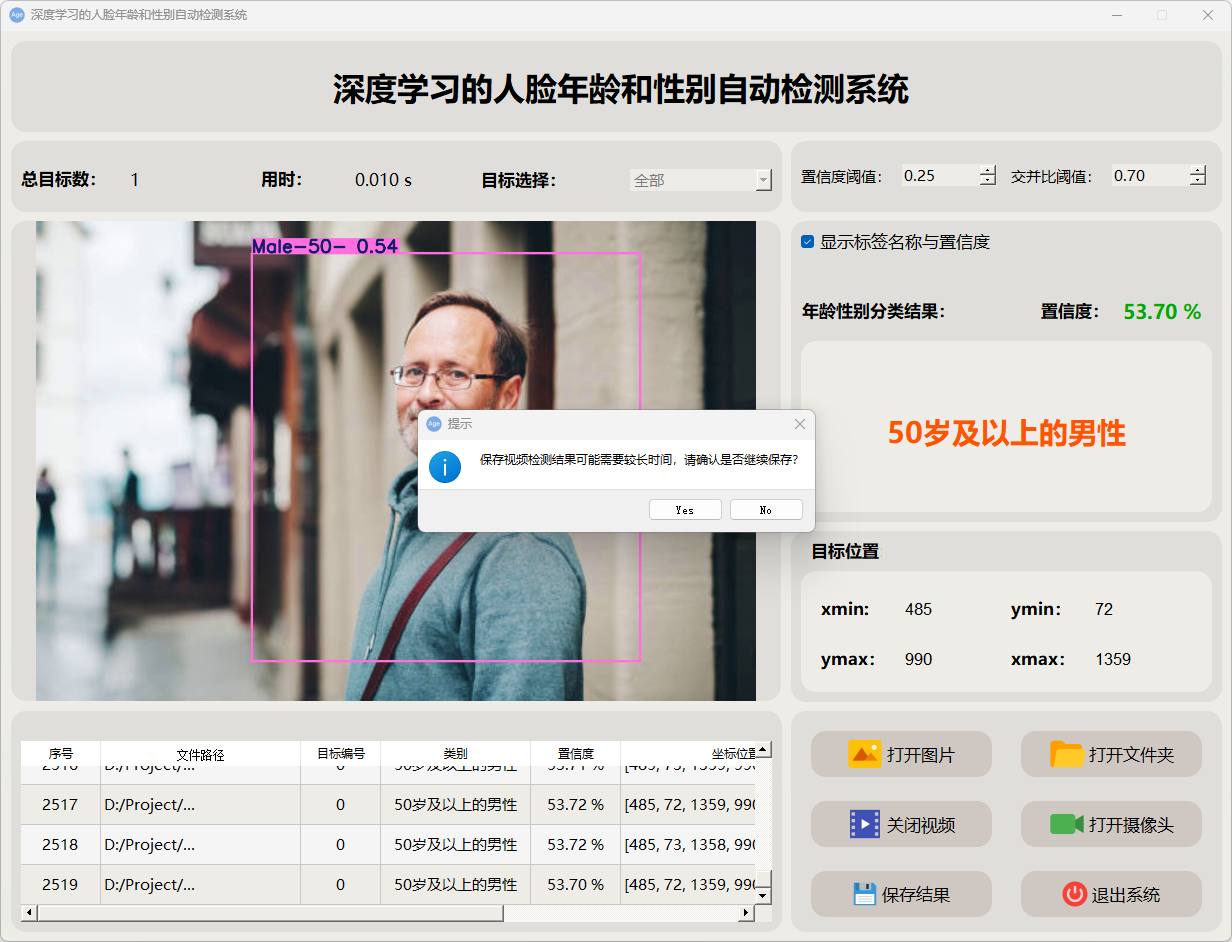
Task: Click into the 置信度阈值 input field
Action: click(938, 176)
